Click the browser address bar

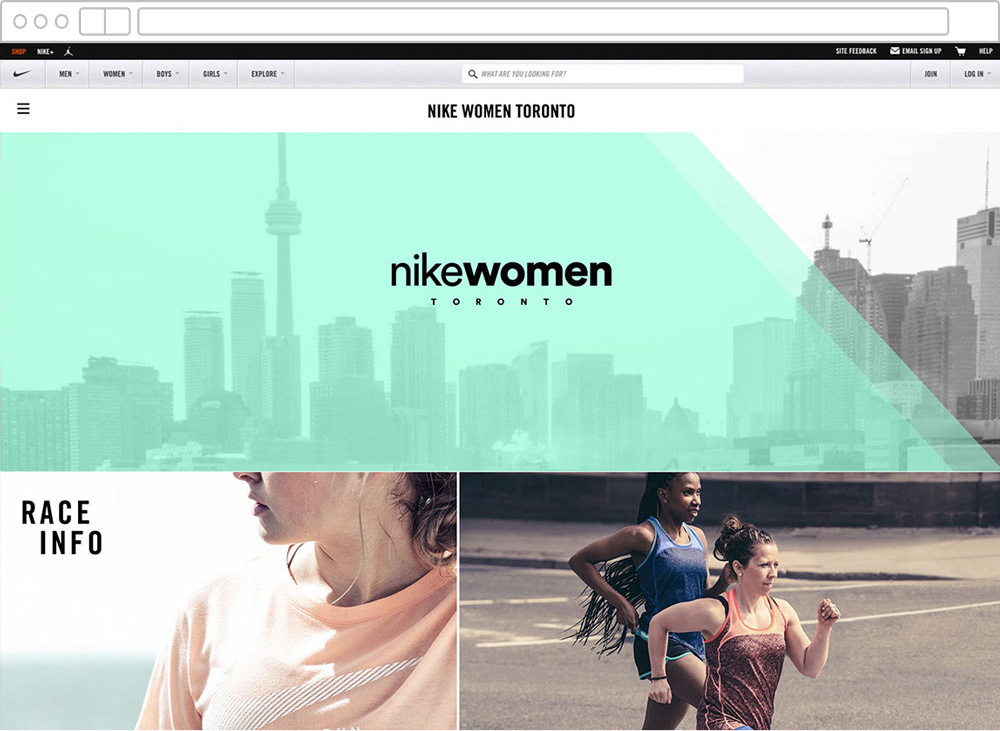click(543, 22)
